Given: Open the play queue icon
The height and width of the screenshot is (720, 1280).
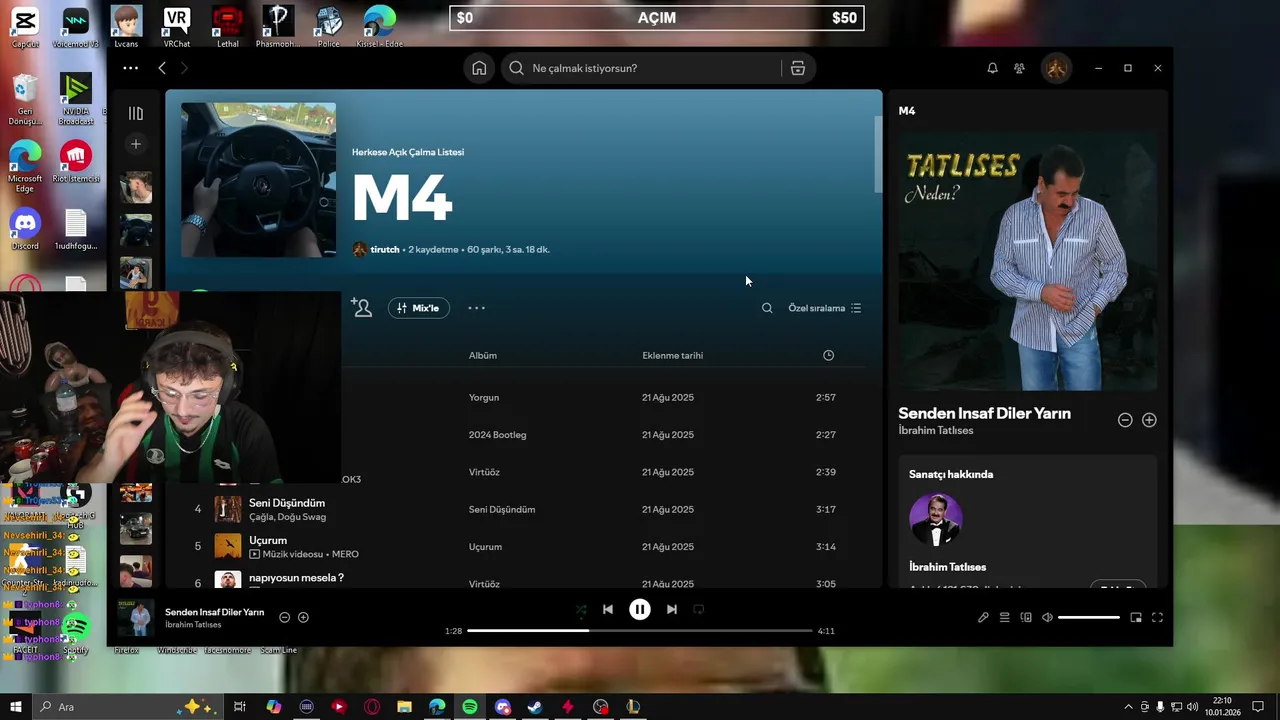Looking at the screenshot, I should click(1005, 618).
